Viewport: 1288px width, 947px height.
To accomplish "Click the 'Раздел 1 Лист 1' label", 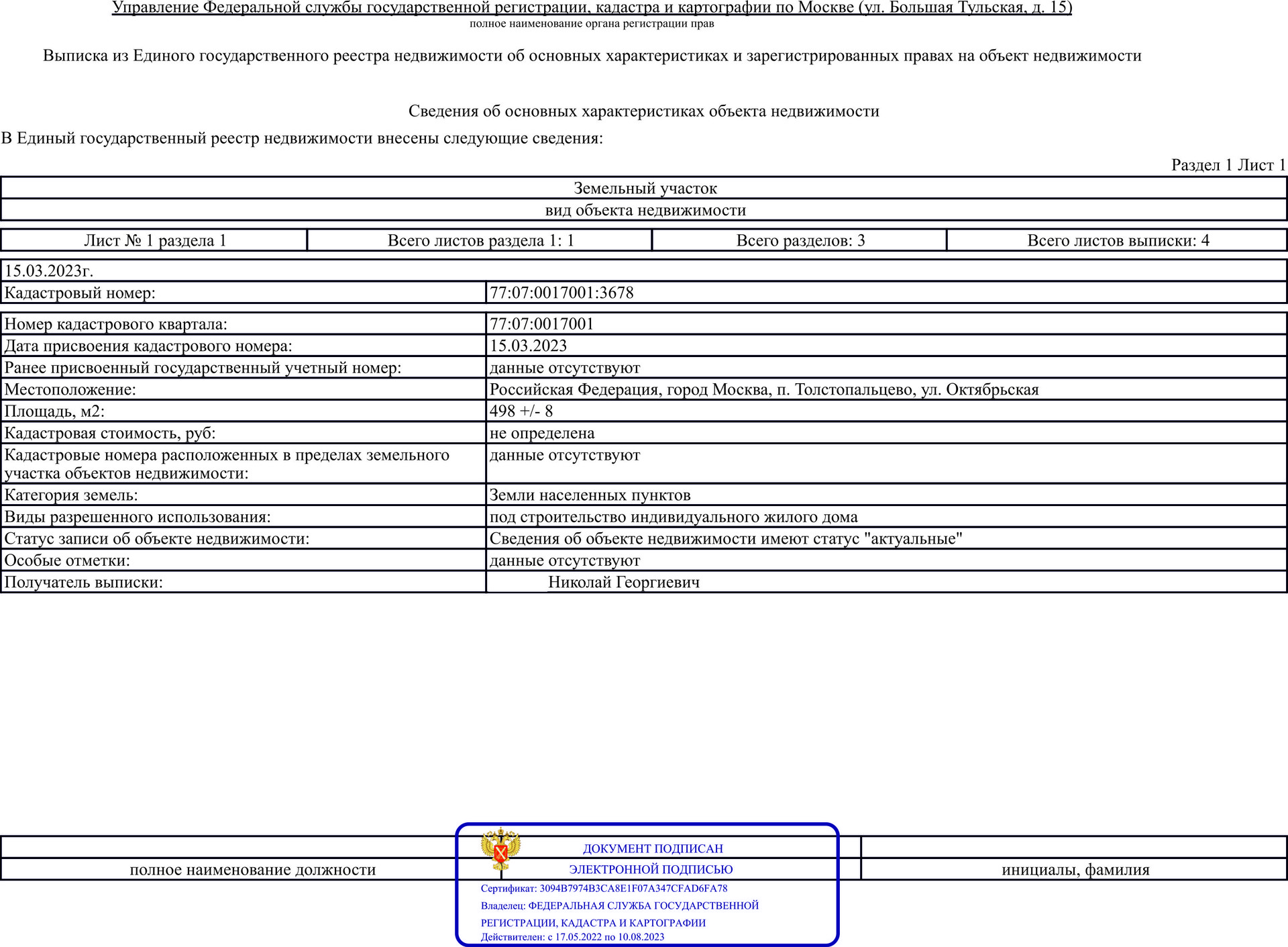I will 1228,165.
